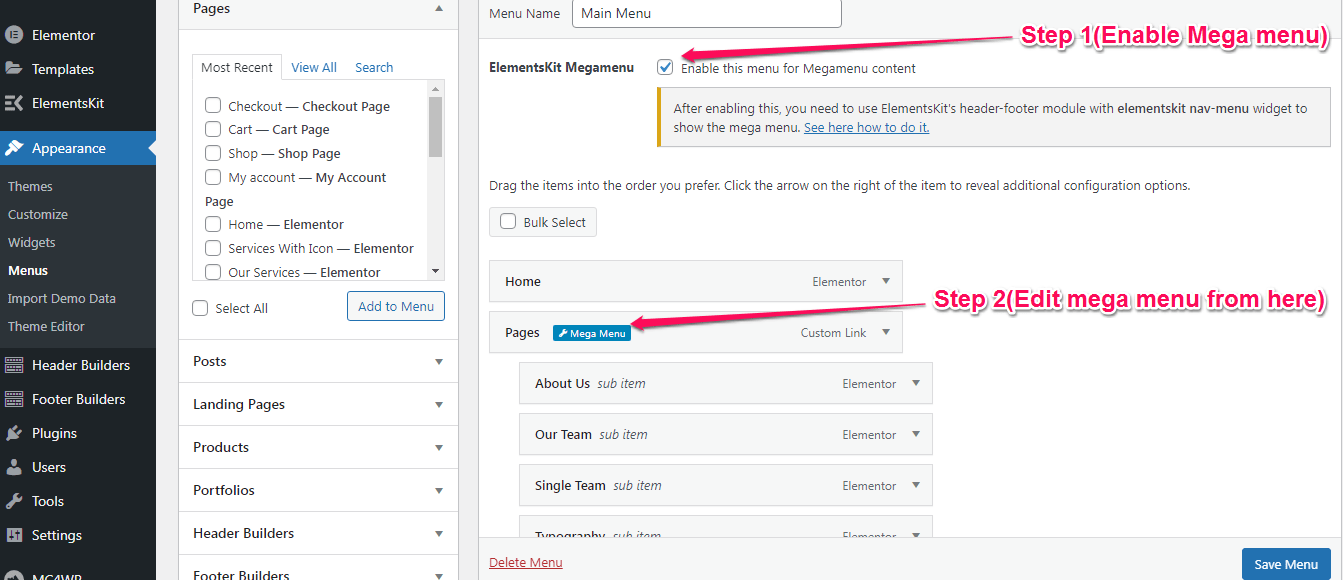Switch to the Most Recent tab
Viewport: 1343px width, 580px height.
pos(237,67)
